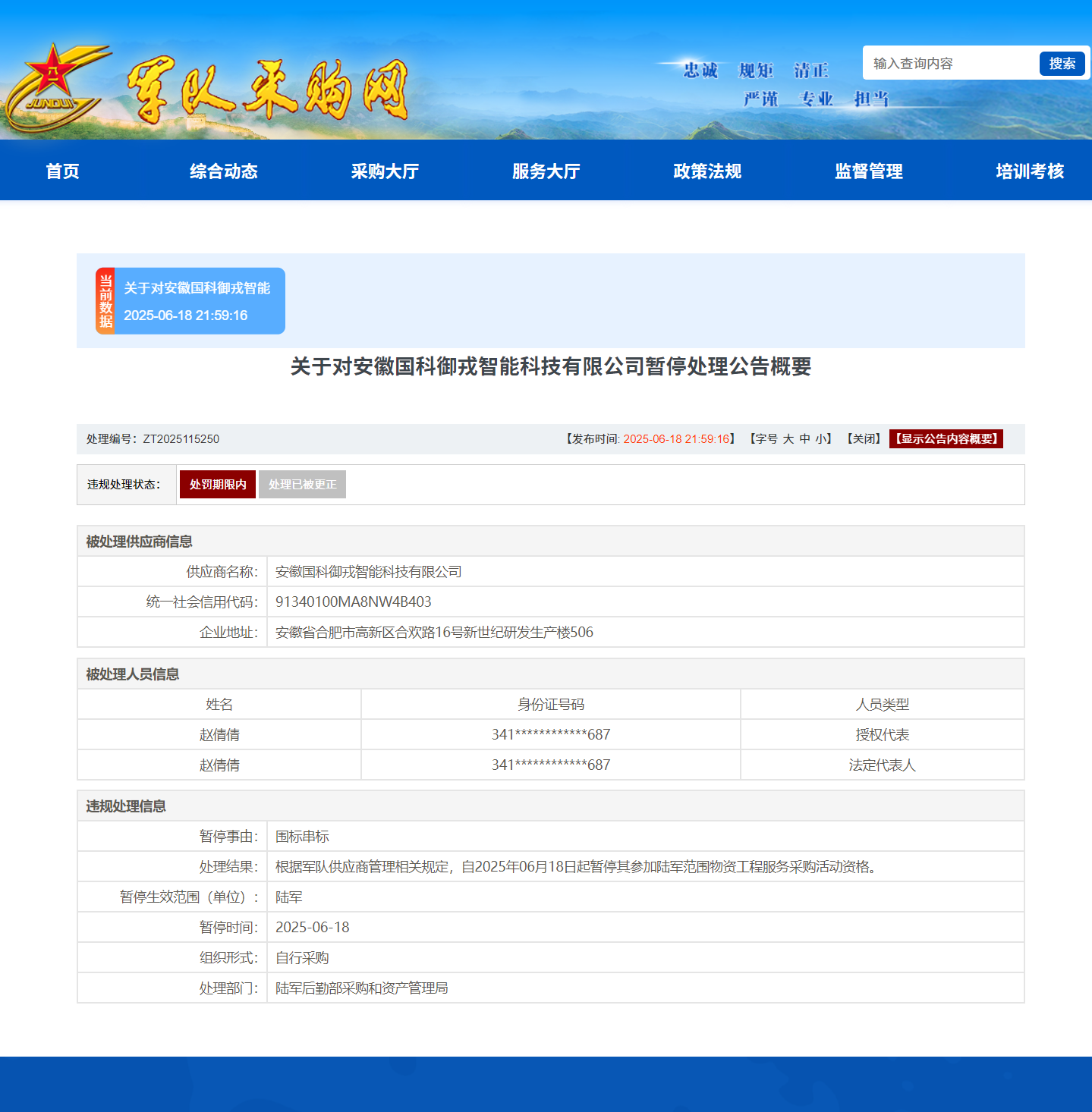Click the announcement title about 安徽国科御戎

549,366
